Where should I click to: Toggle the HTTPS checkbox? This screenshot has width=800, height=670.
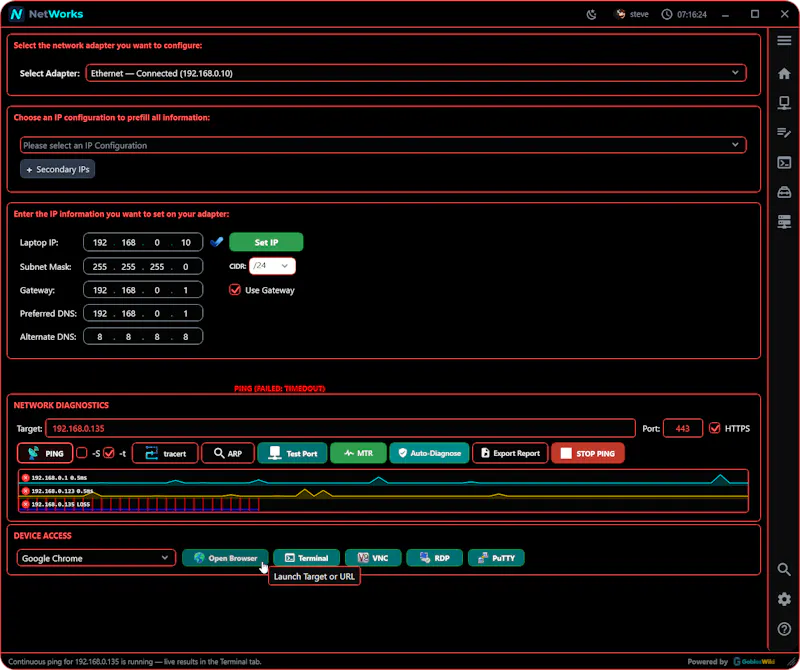click(x=715, y=428)
